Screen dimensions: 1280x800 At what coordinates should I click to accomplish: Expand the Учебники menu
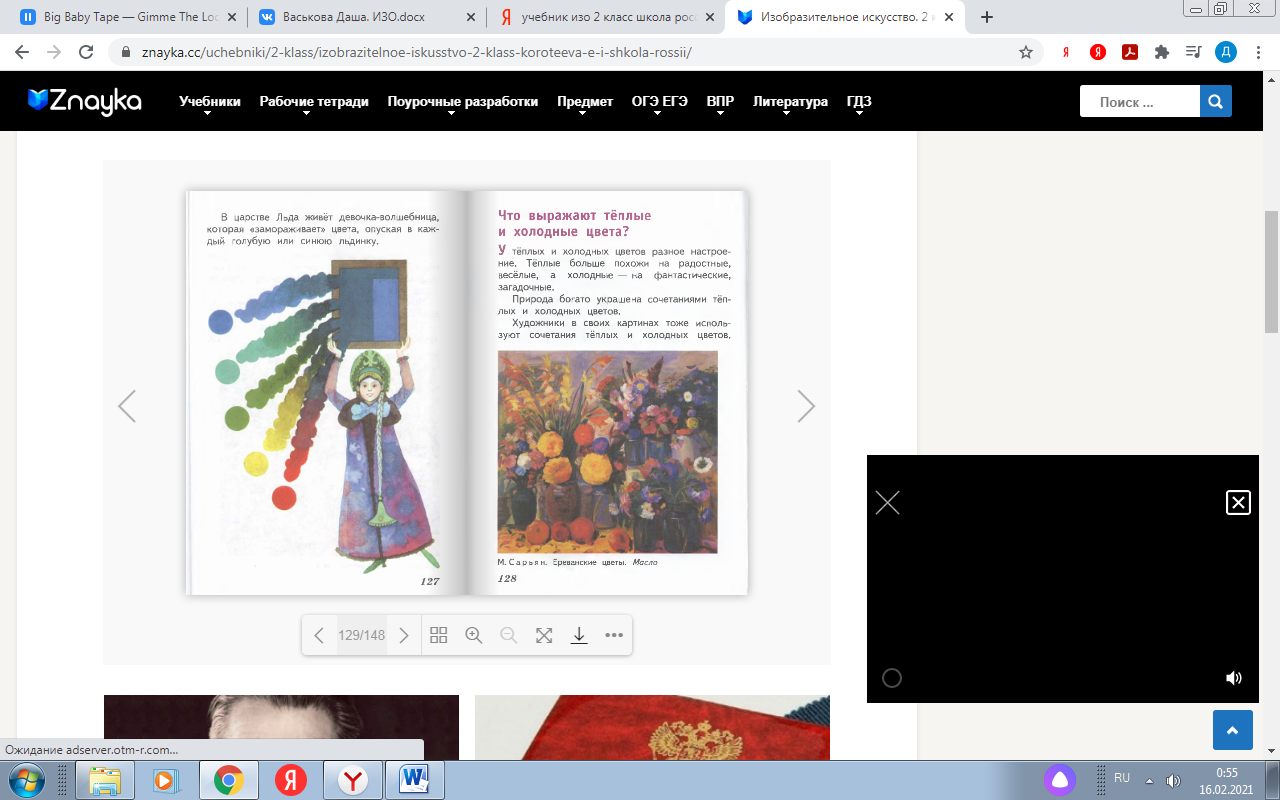click(x=210, y=101)
